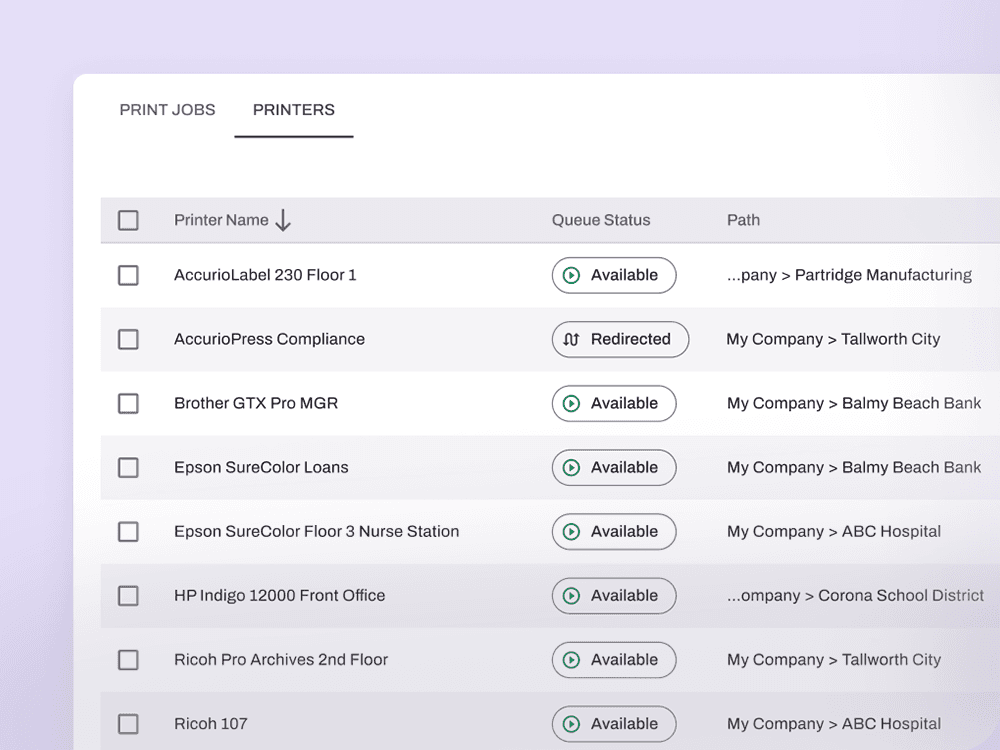Open the PRINTERS tab
The height and width of the screenshot is (750, 1000).
tap(293, 110)
